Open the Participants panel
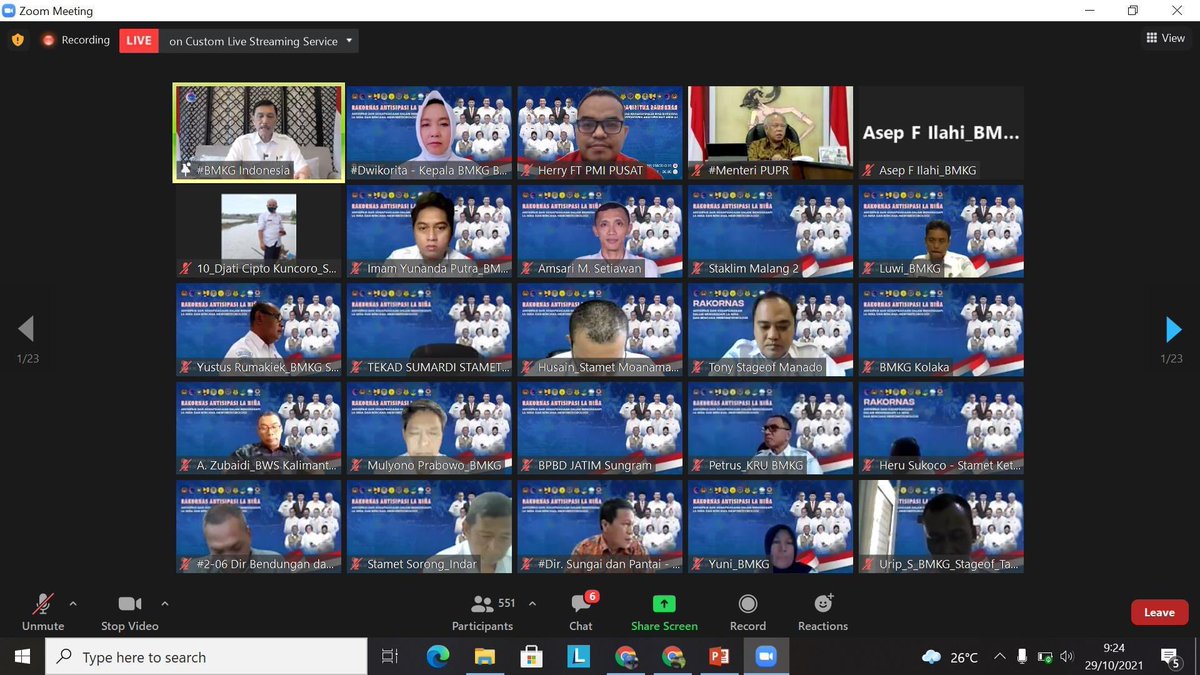The height and width of the screenshot is (675, 1200). tap(482, 611)
